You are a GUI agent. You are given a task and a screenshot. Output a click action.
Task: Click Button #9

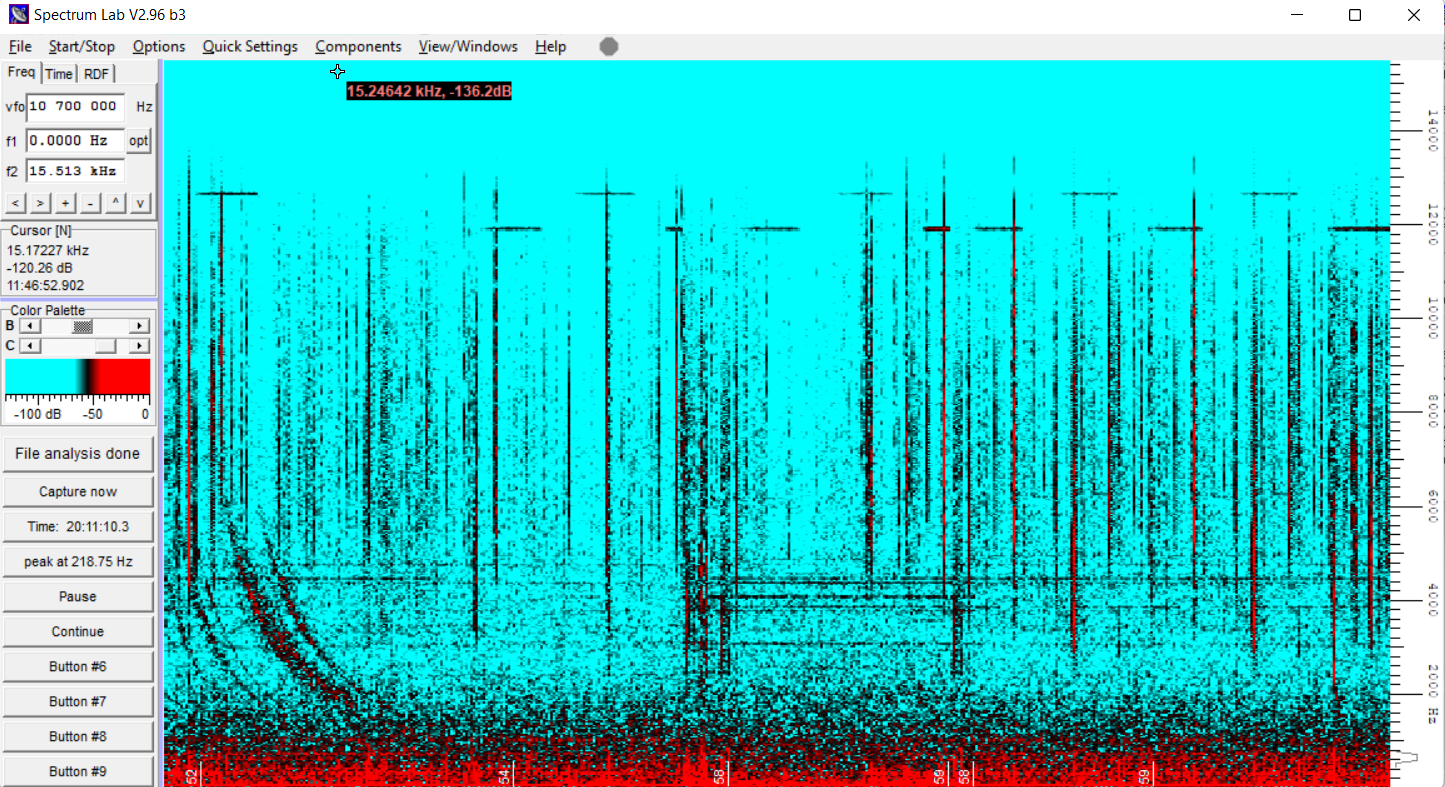click(78, 771)
